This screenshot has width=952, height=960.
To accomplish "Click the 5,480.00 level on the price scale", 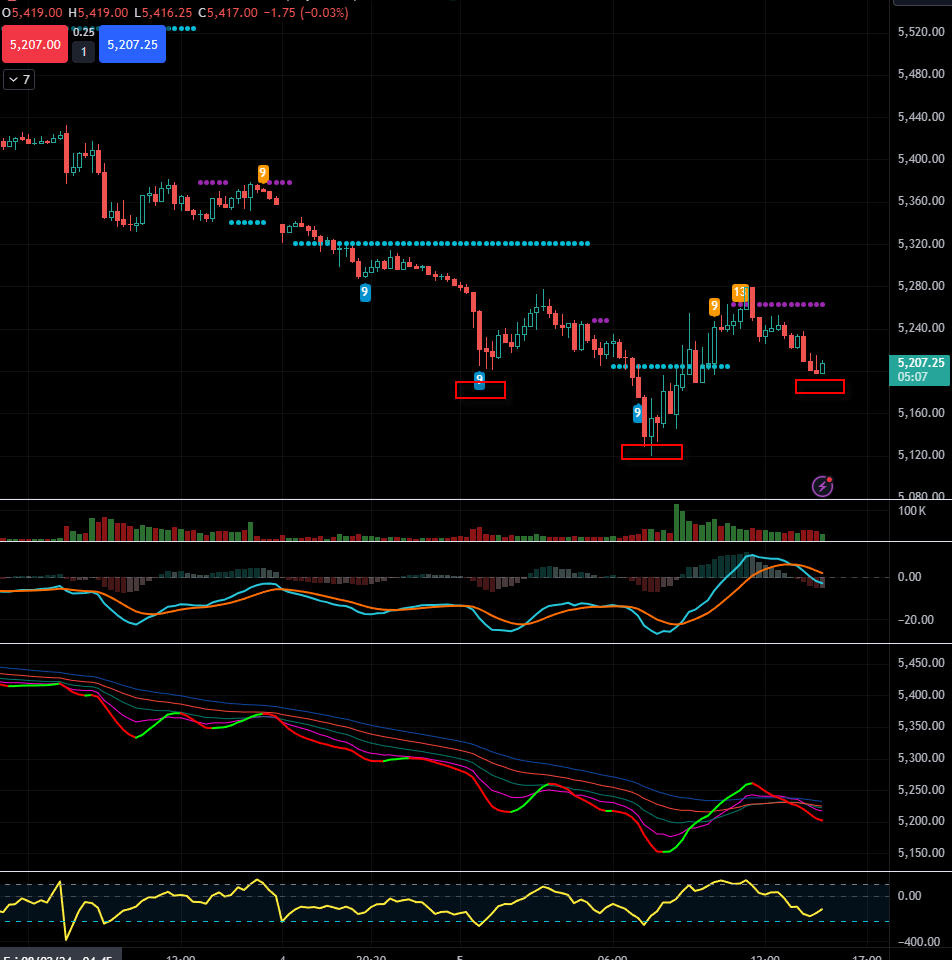I will point(921,74).
